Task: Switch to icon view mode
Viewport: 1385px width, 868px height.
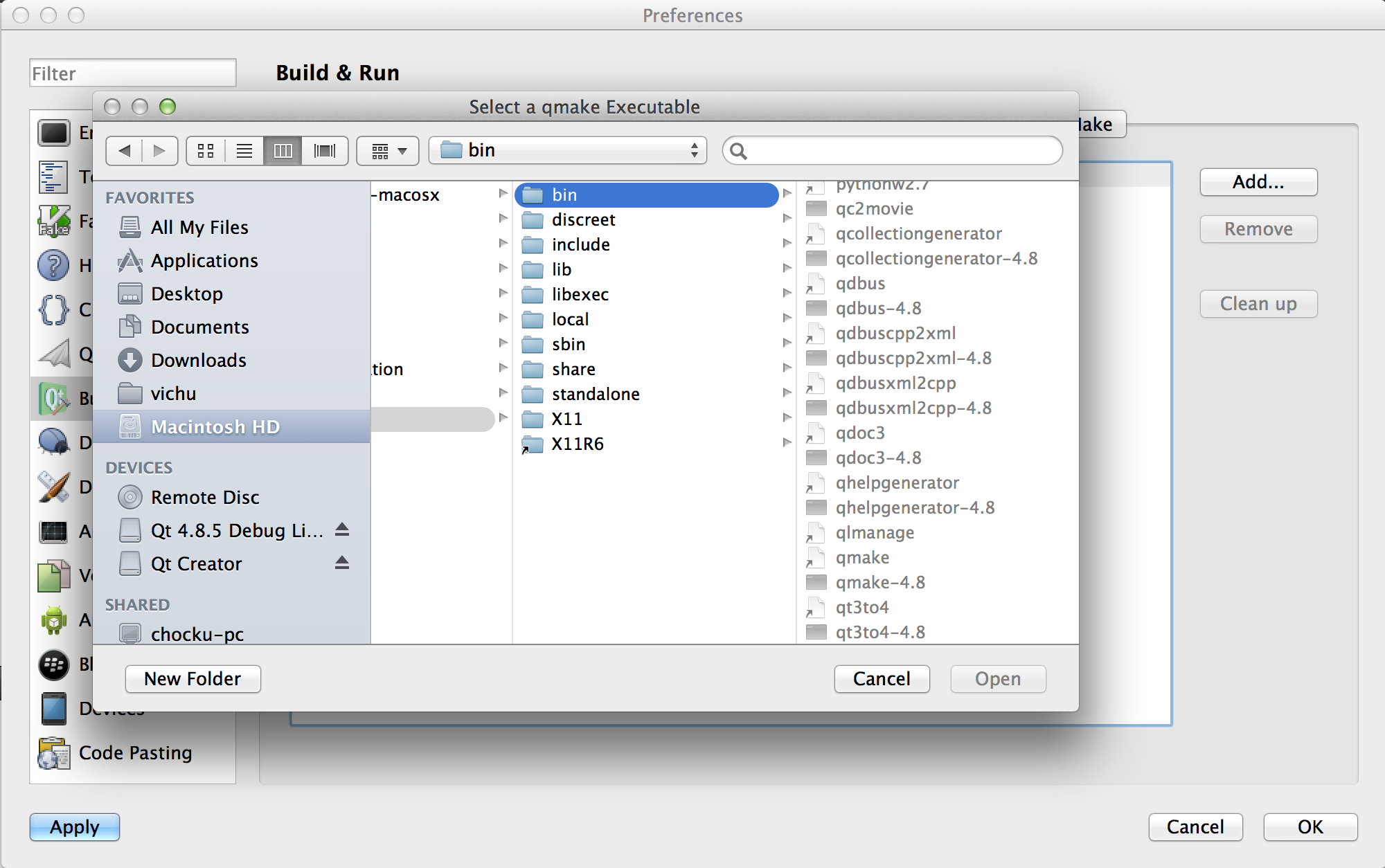Action: pos(206,150)
